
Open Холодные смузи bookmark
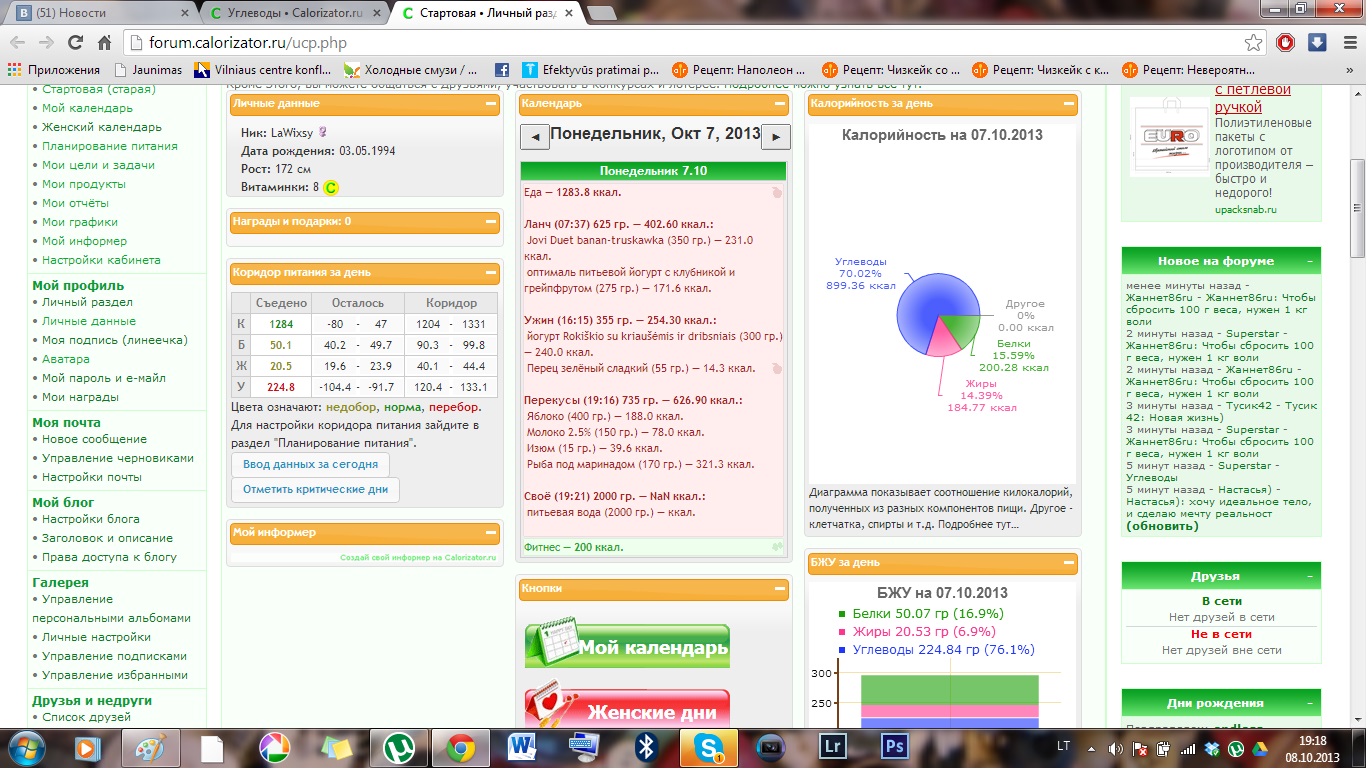(x=410, y=70)
